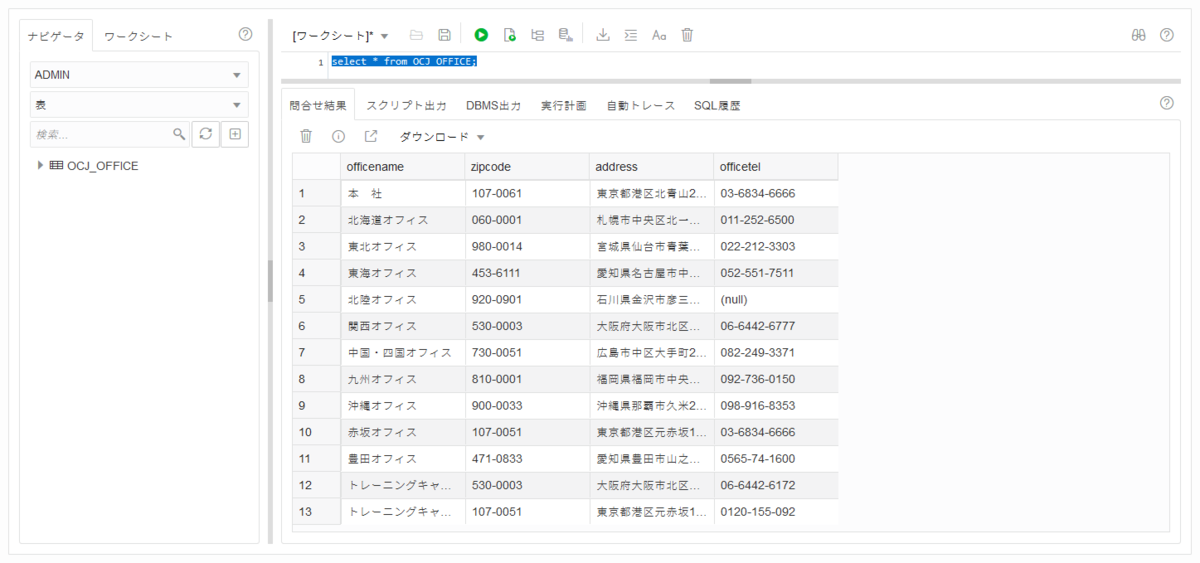Sort by the zipcode column header
This screenshot has width=1200, height=563.
[x=527, y=166]
